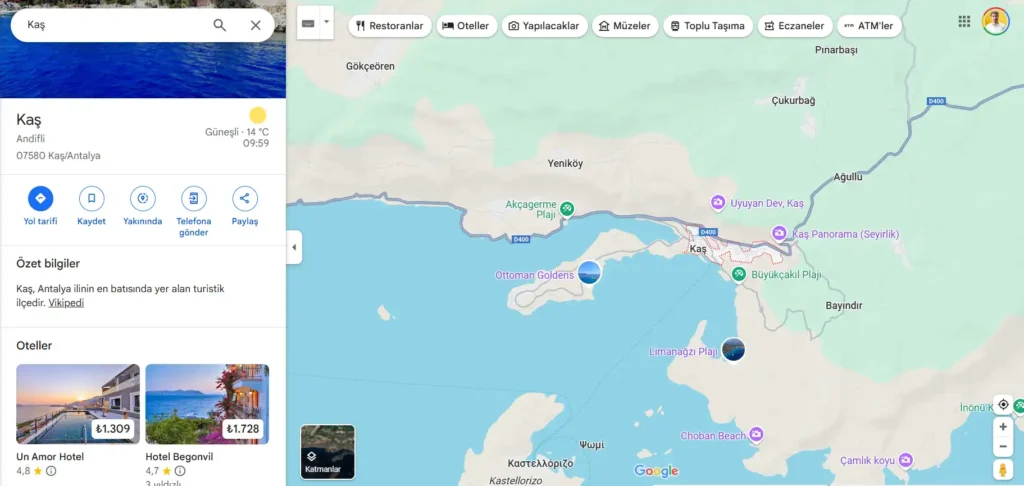The height and width of the screenshot is (486, 1024).
Task: Collapse the side panel arrow
Action: [294, 248]
